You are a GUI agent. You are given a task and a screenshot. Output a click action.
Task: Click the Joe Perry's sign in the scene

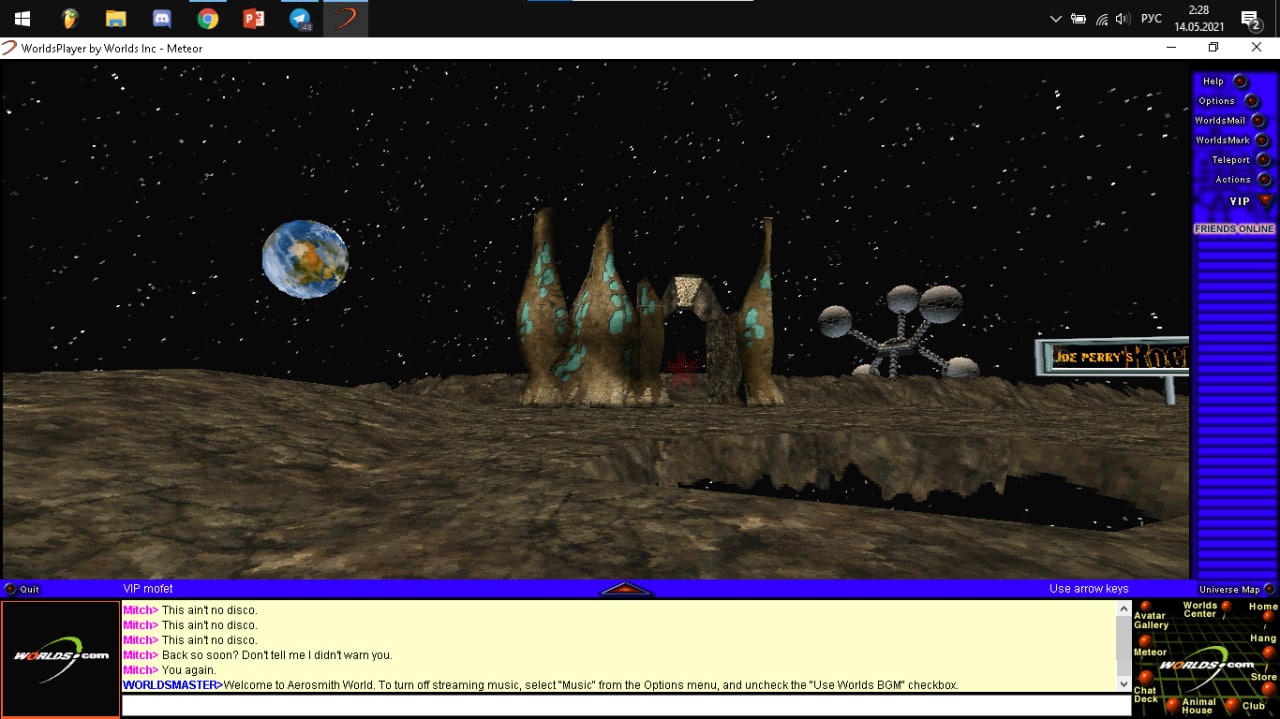(1112, 357)
